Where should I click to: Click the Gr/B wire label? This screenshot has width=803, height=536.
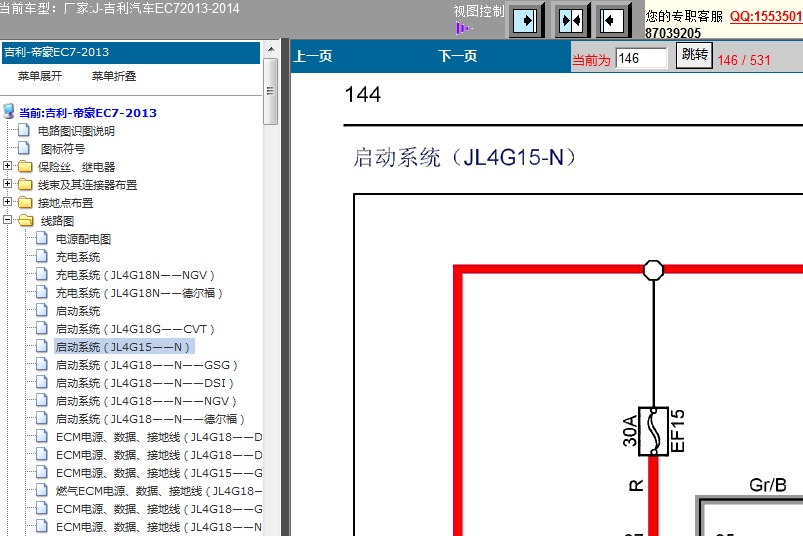click(x=768, y=485)
